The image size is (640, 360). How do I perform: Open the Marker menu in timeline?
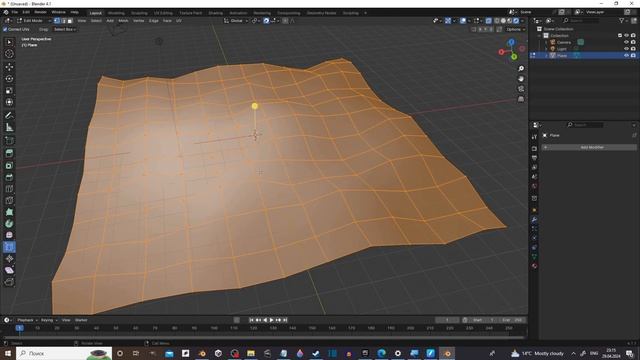(x=81, y=320)
